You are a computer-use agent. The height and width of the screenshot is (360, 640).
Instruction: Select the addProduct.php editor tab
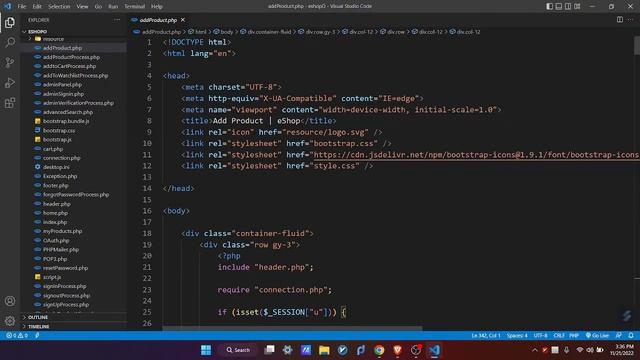tap(158, 20)
